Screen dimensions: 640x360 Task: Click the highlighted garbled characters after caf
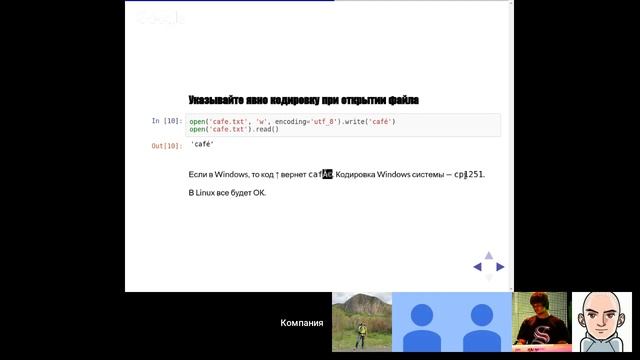(x=327, y=174)
